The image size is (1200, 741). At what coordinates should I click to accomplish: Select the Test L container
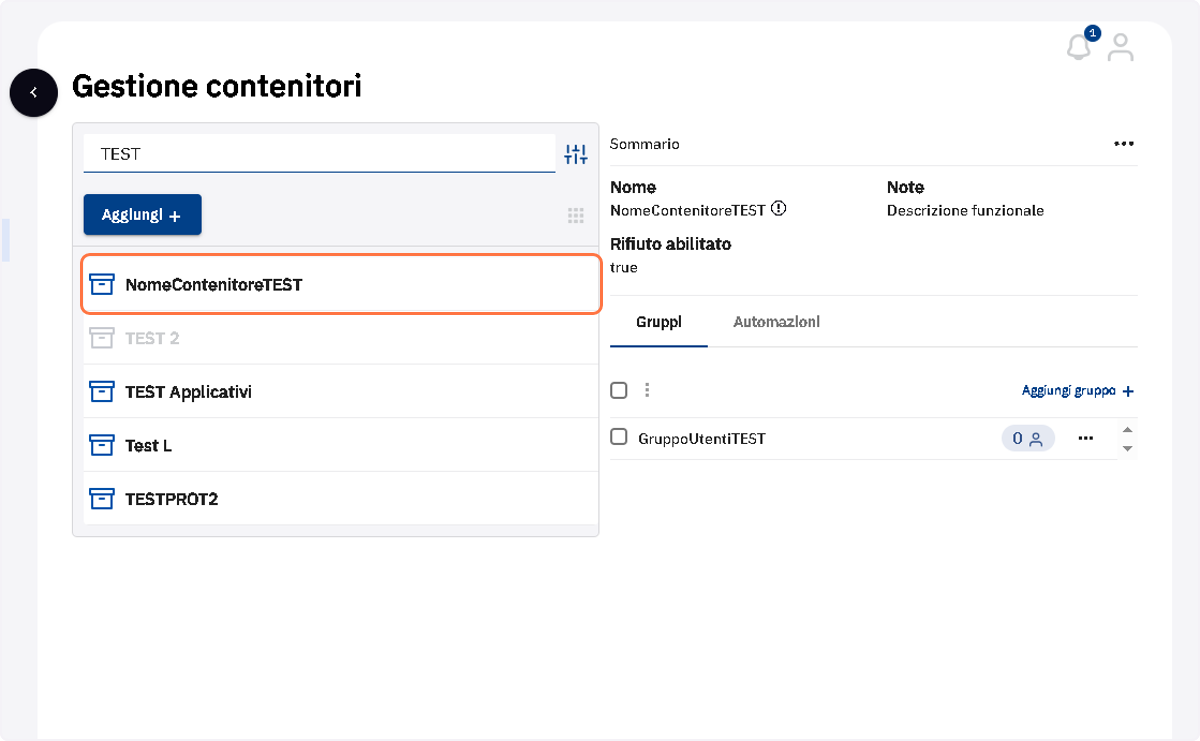(341, 445)
